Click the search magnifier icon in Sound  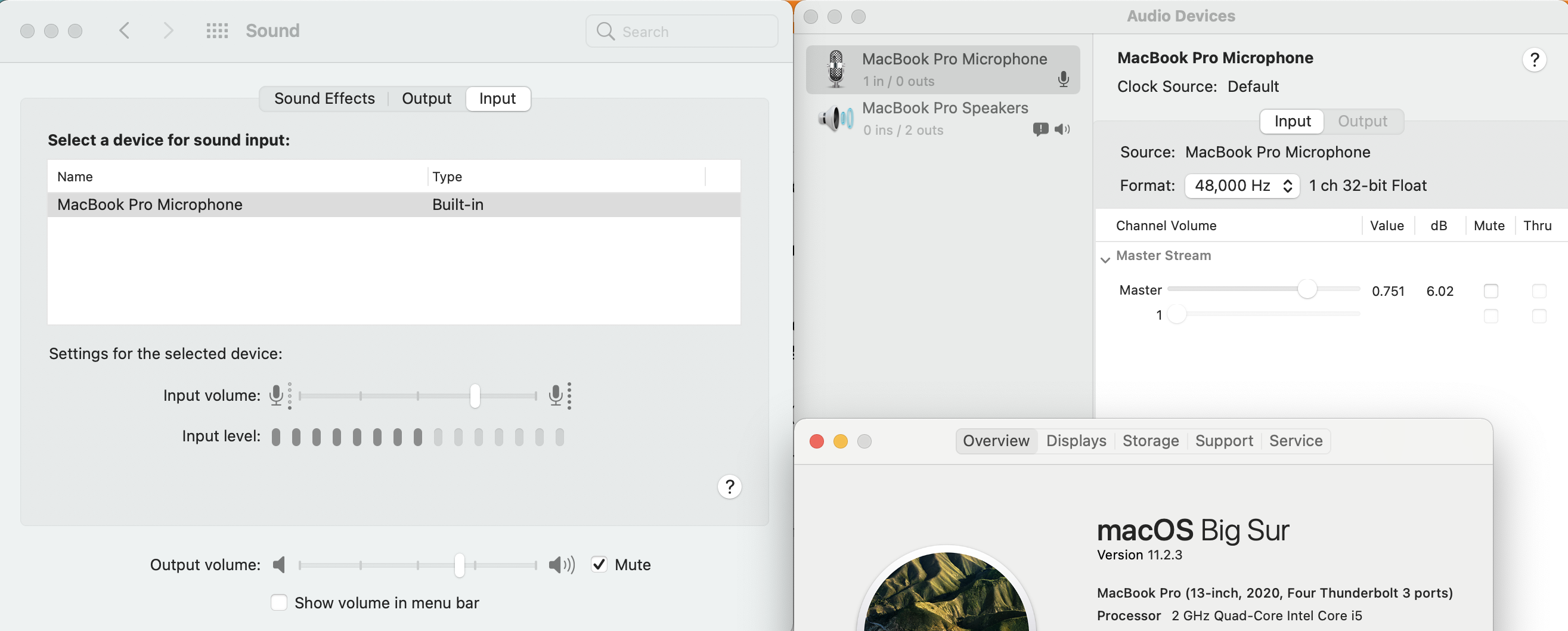pyautogui.click(x=605, y=31)
